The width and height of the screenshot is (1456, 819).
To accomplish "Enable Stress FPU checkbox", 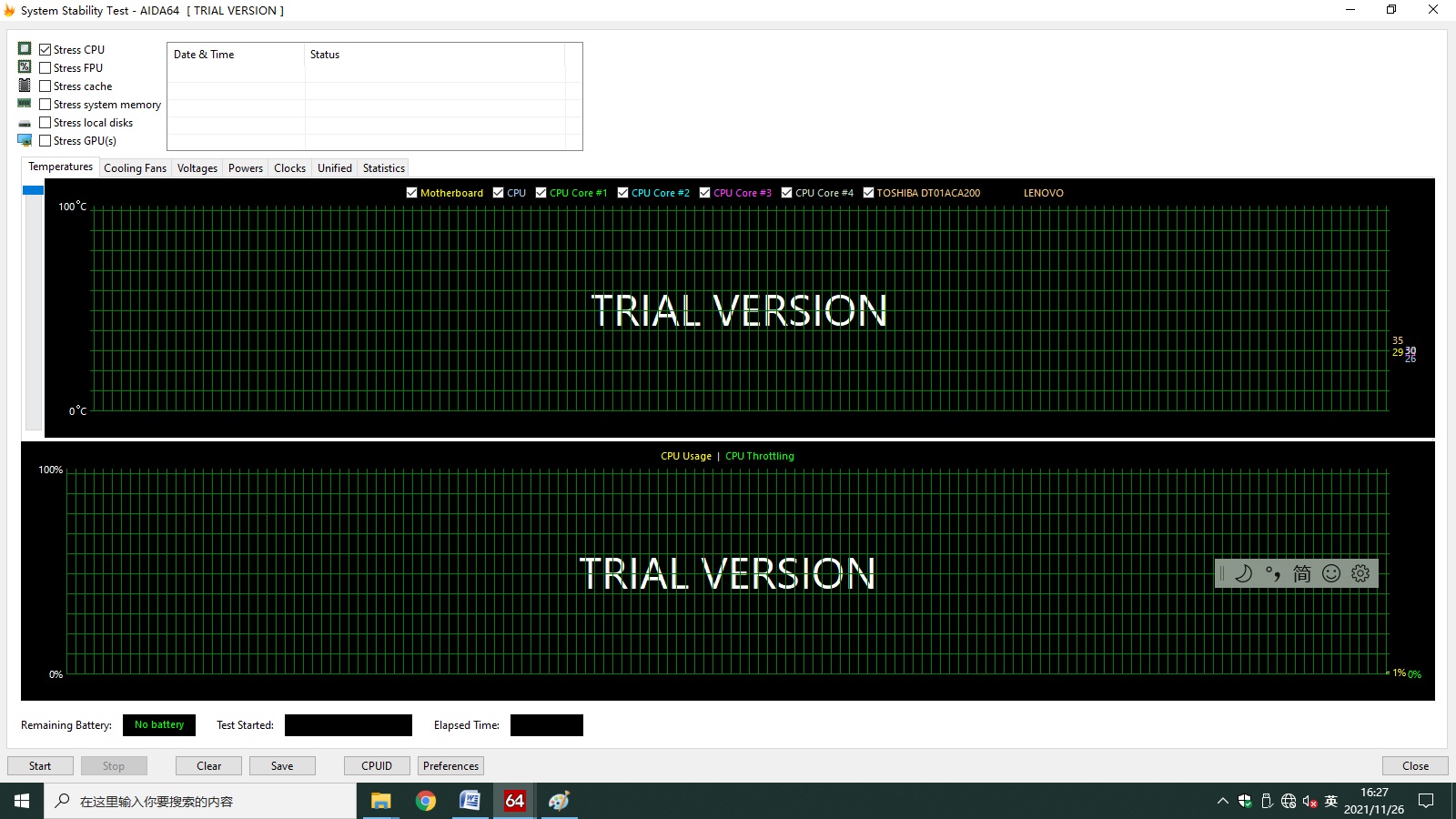I will pyautogui.click(x=45, y=67).
